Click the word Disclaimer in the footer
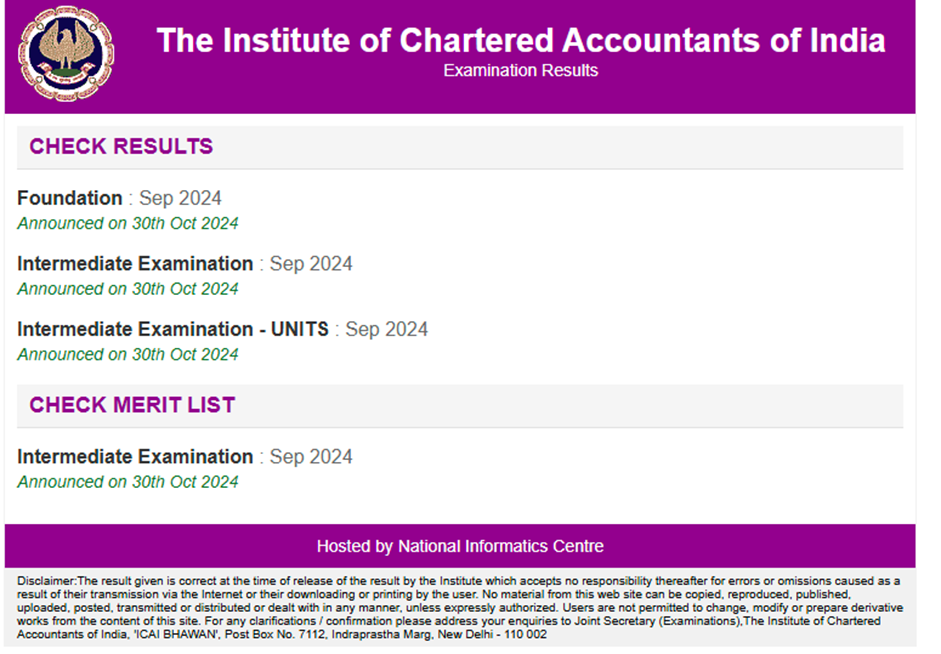Viewport: 941px width, 654px height. tap(47, 581)
